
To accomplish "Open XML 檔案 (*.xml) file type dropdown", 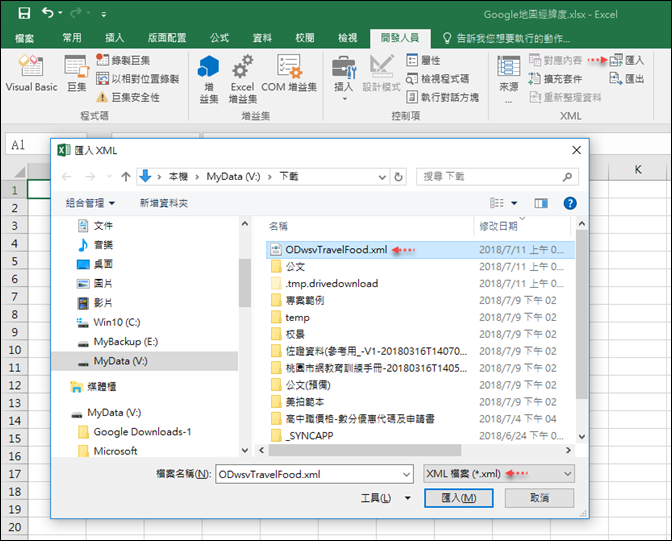I will (x=499, y=474).
